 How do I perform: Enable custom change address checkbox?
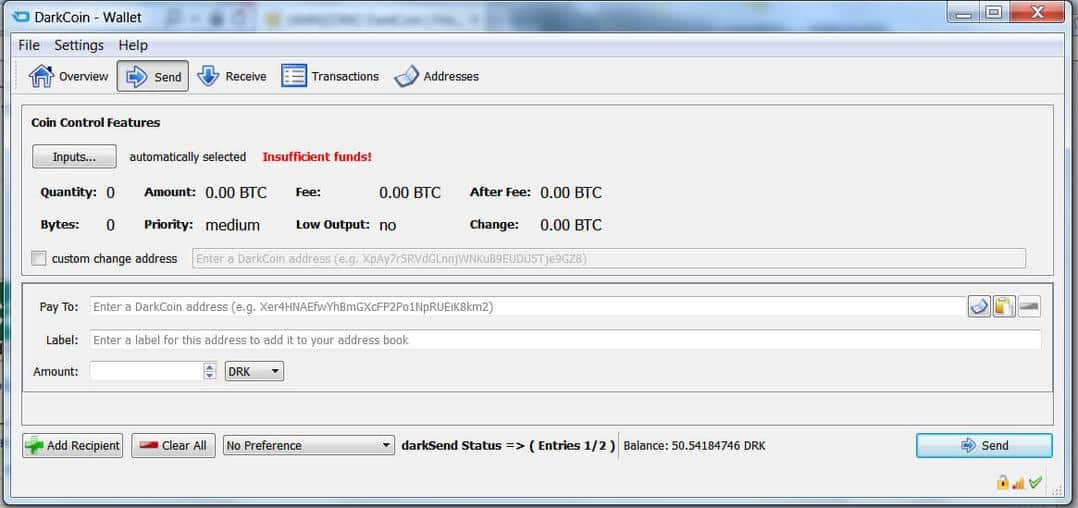[39, 258]
